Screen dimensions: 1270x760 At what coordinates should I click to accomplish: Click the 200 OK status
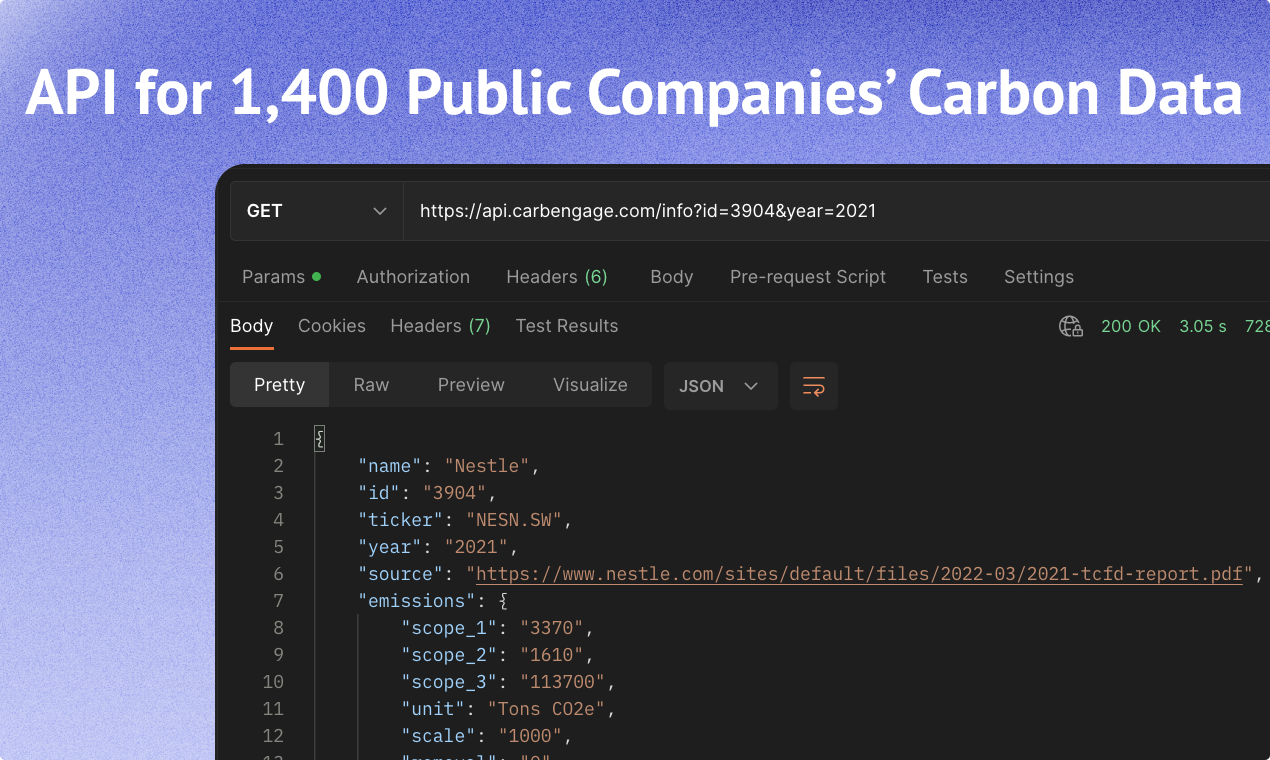(1131, 326)
